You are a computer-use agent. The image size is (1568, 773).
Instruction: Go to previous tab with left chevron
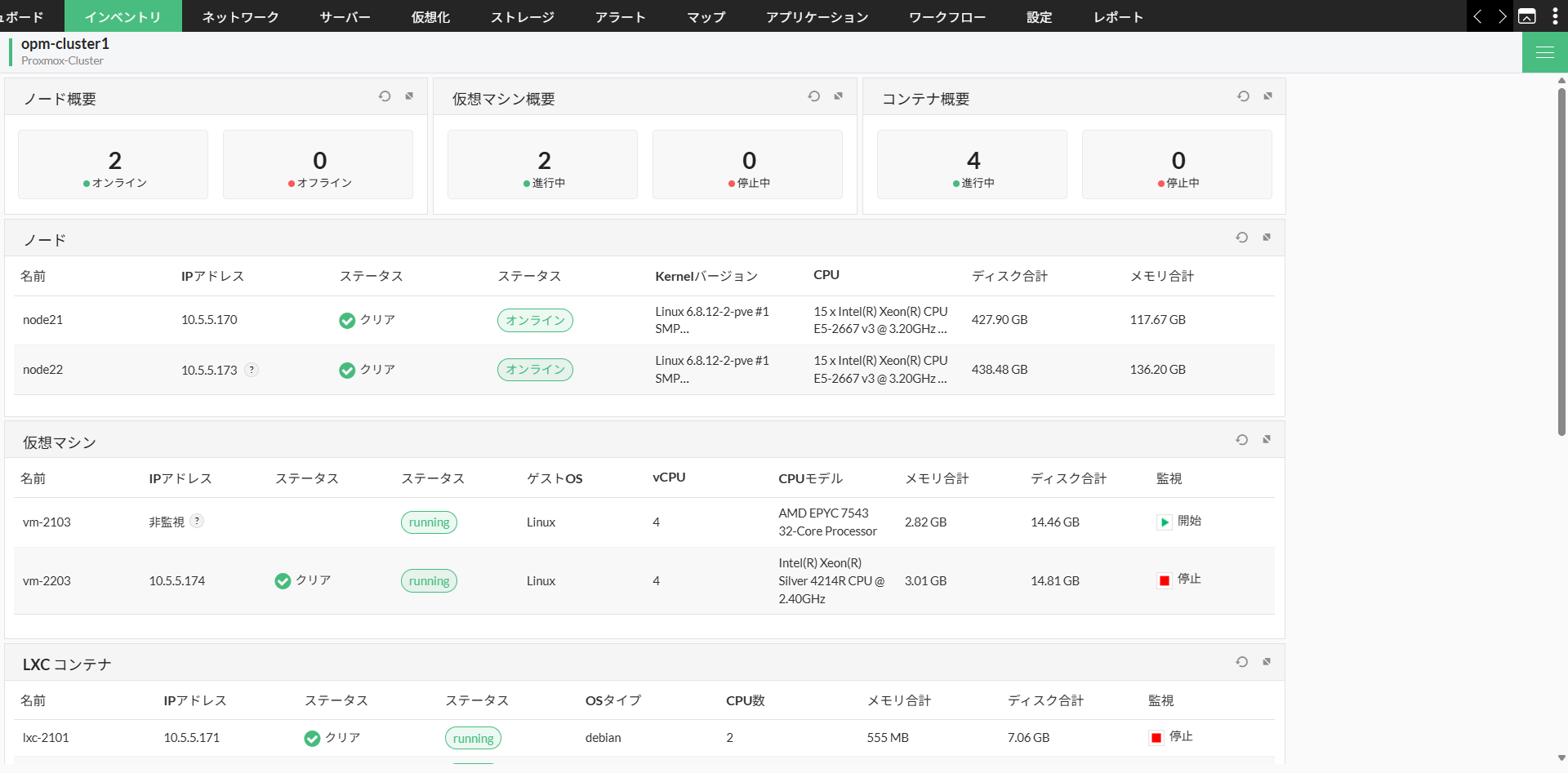pyautogui.click(x=1477, y=16)
